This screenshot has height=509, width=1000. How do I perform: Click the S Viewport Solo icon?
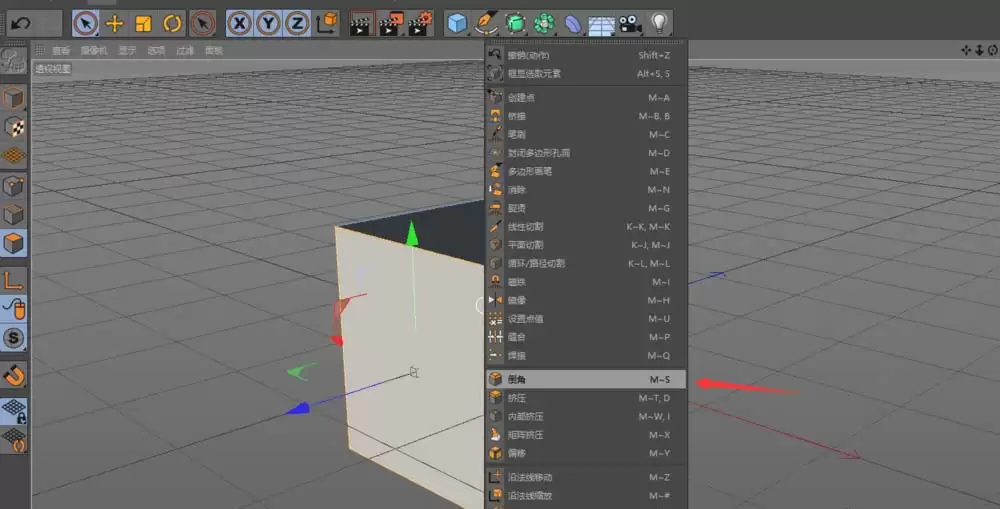coord(13,338)
